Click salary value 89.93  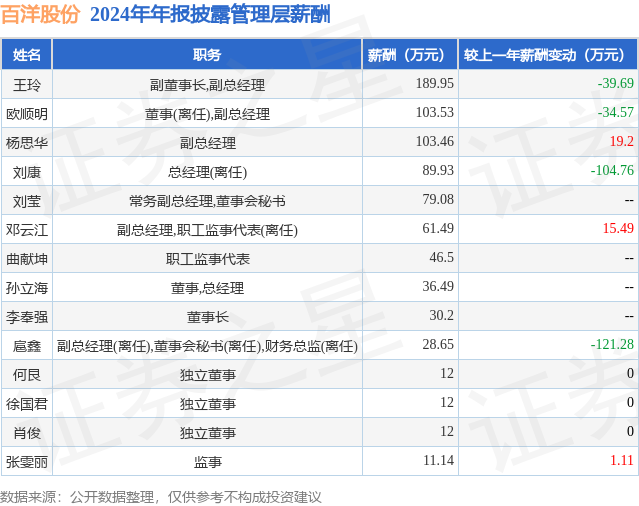(x=438, y=170)
